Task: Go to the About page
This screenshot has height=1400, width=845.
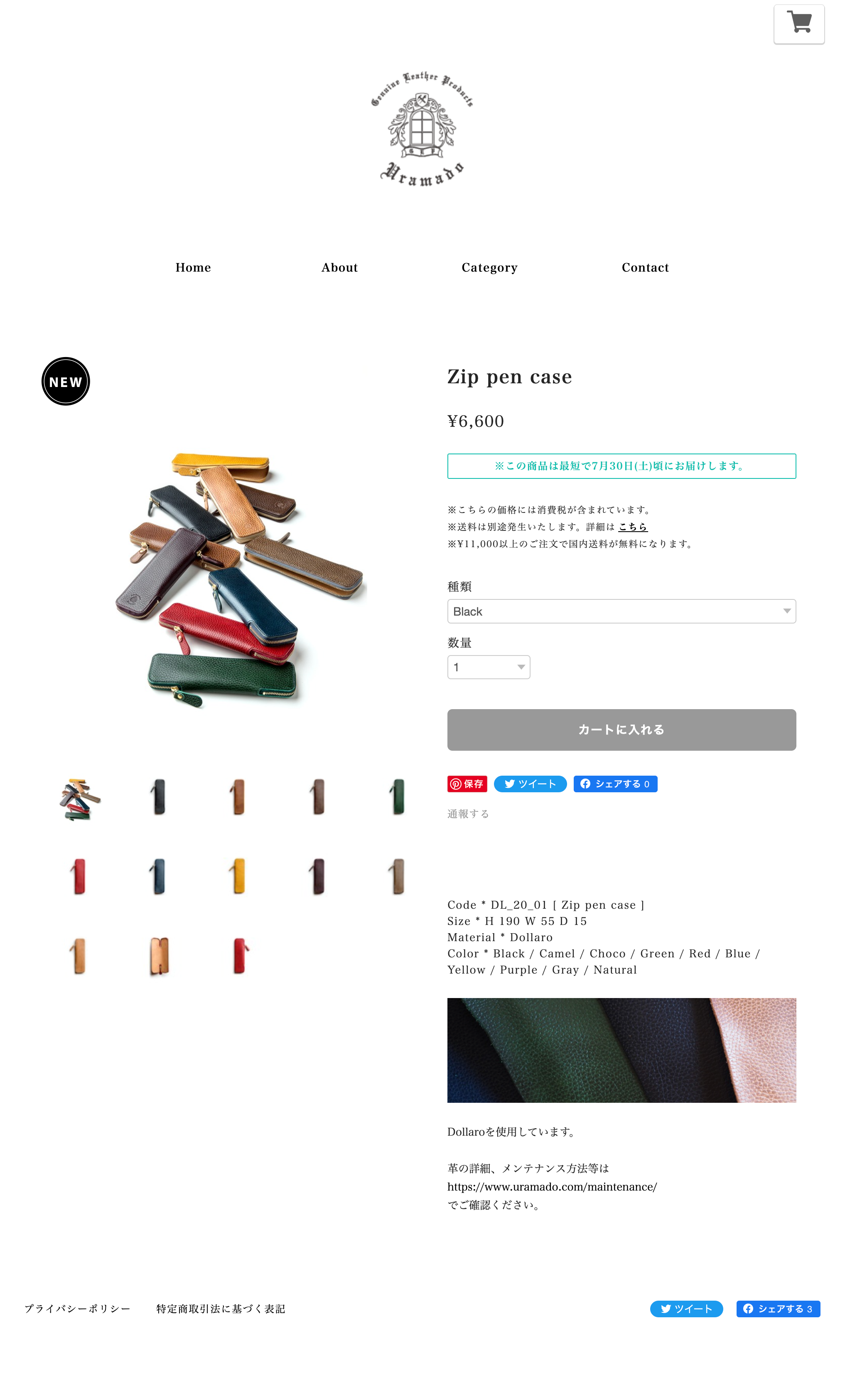Action: click(339, 268)
